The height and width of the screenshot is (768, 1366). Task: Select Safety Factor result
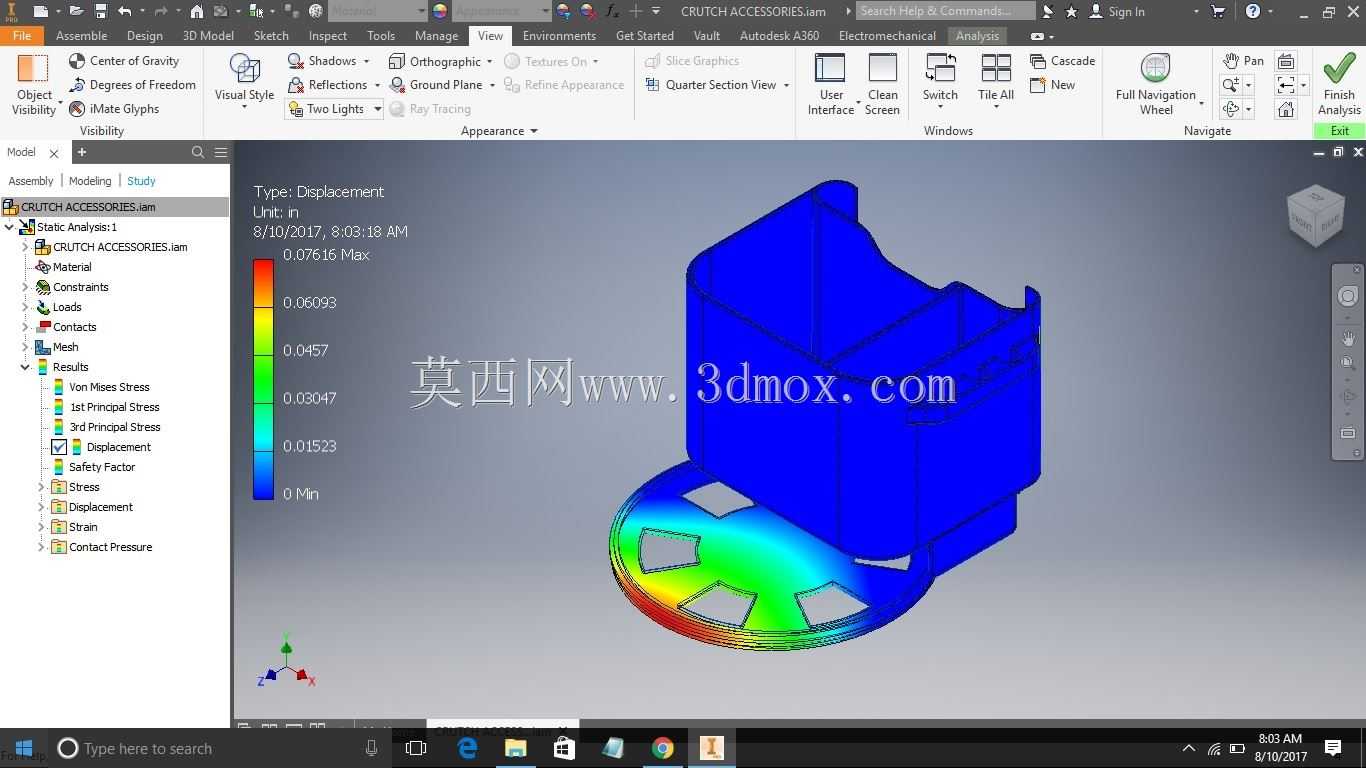pyautogui.click(x=102, y=467)
